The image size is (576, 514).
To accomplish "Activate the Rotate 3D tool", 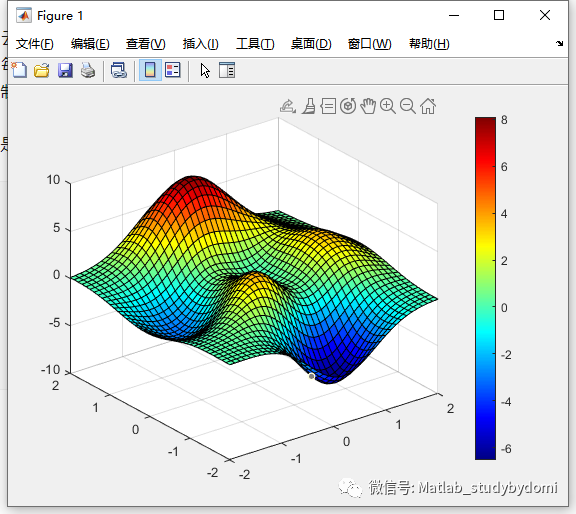I will tap(348, 106).
